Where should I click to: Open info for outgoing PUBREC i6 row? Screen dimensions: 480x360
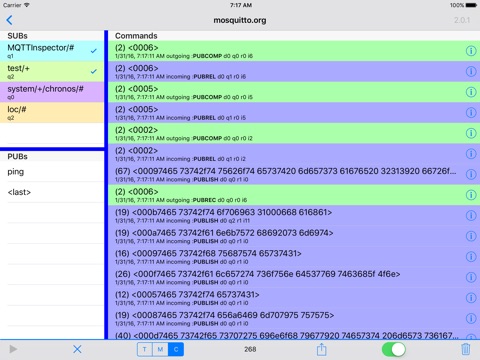tap(471, 195)
